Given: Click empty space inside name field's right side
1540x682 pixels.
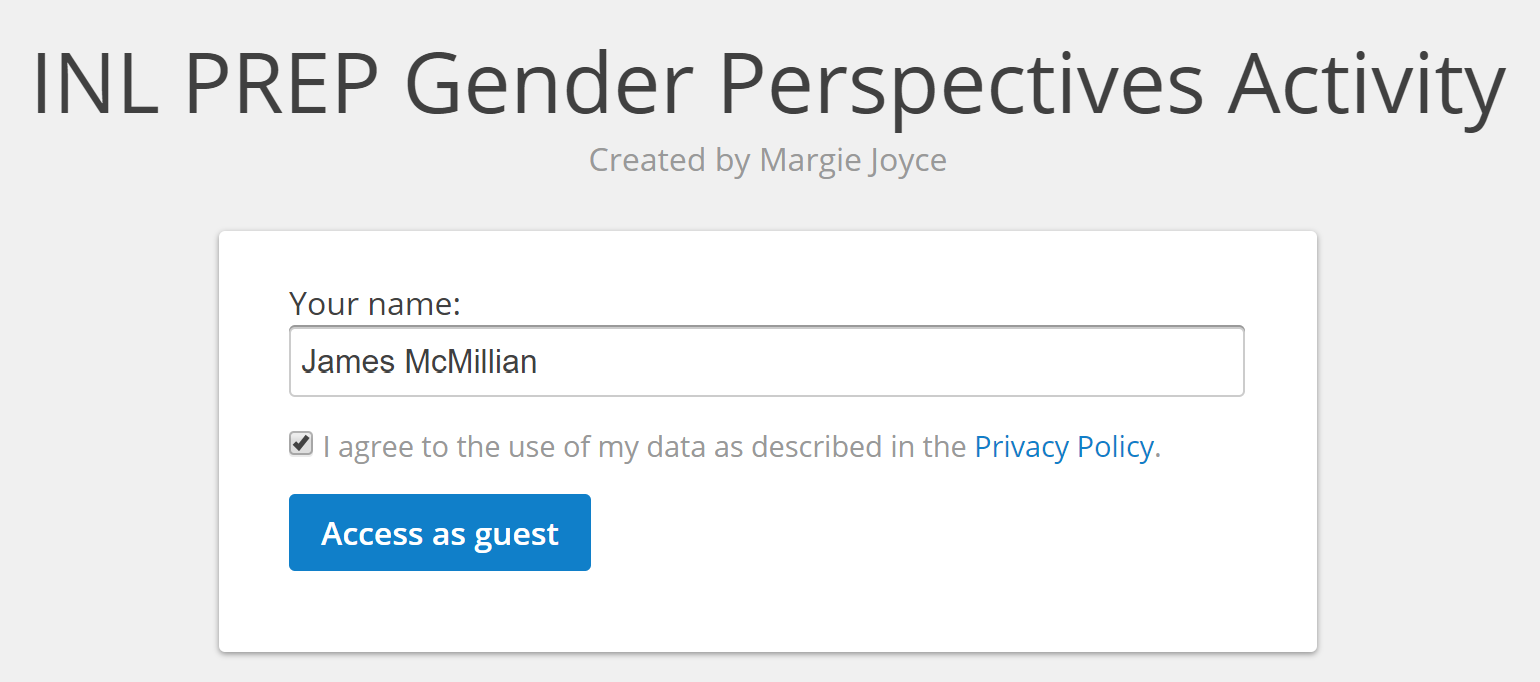Looking at the screenshot, I should pyautogui.click(x=1000, y=362).
